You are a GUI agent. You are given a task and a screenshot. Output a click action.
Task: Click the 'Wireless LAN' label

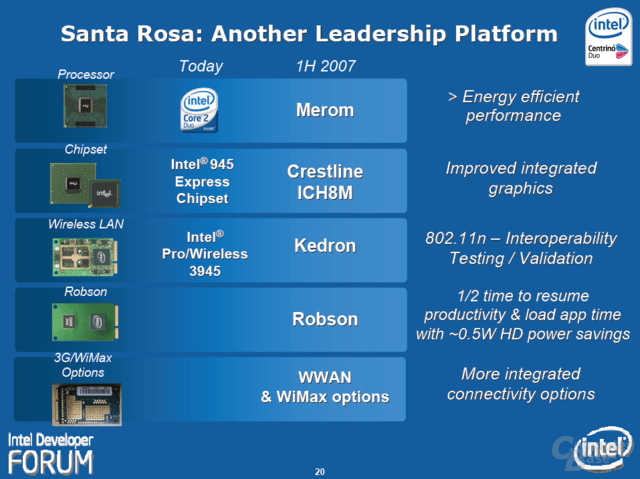[x=86, y=224]
